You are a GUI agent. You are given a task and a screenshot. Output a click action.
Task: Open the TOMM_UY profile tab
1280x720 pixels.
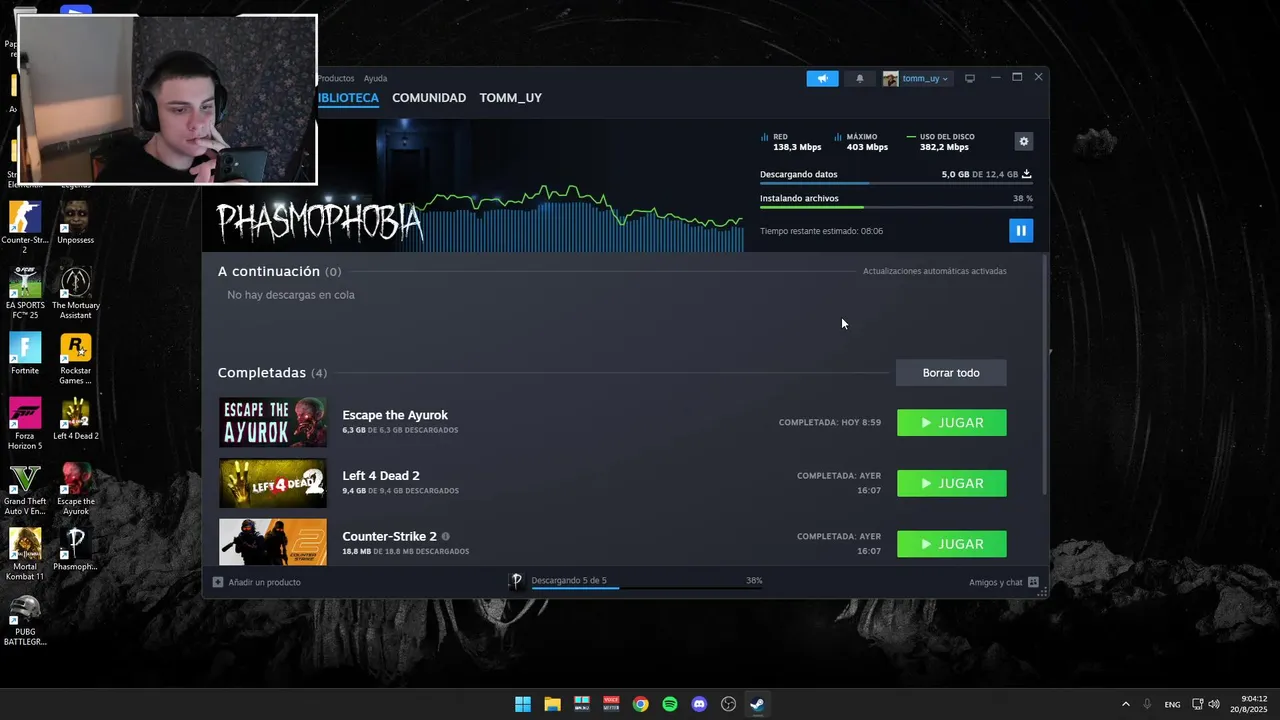pyautogui.click(x=510, y=98)
